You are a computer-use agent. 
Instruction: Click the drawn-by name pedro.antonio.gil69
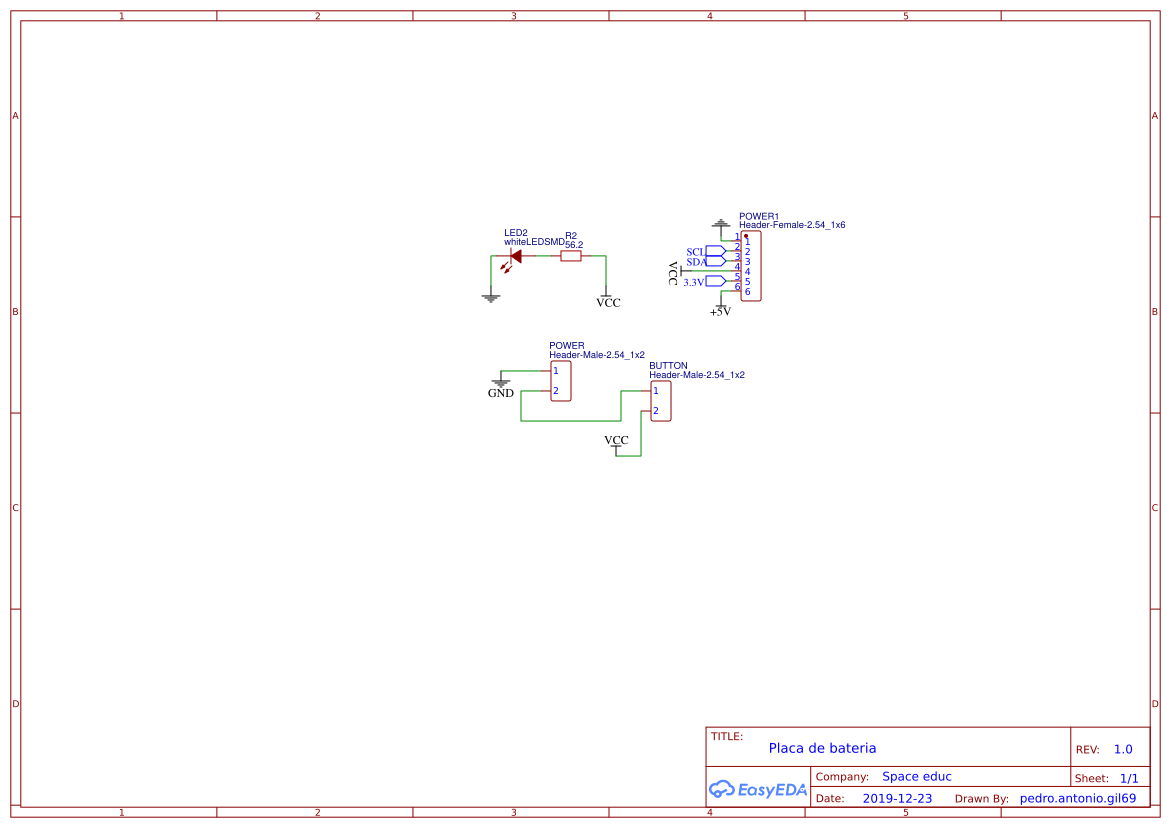point(1077,798)
